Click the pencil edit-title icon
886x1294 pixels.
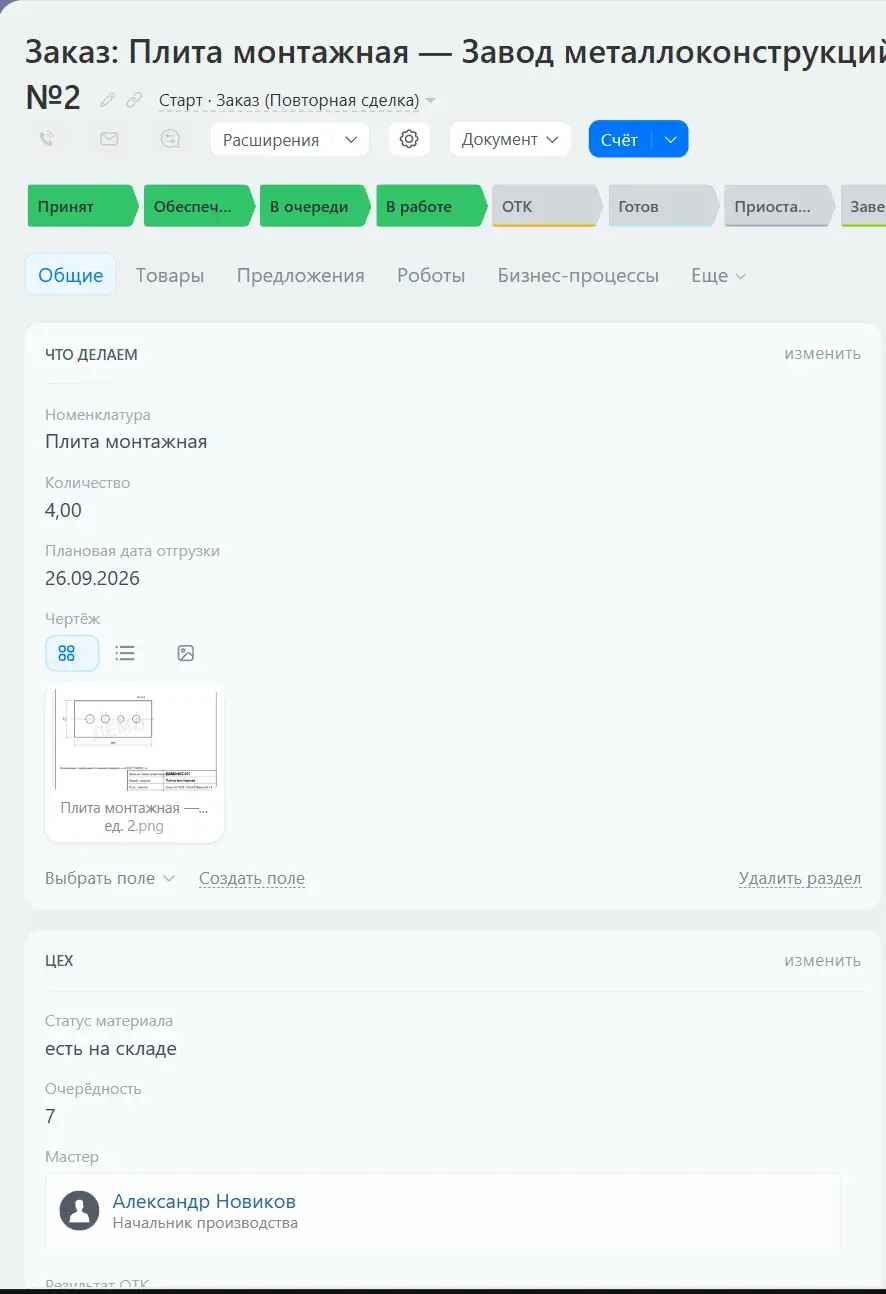pos(108,100)
